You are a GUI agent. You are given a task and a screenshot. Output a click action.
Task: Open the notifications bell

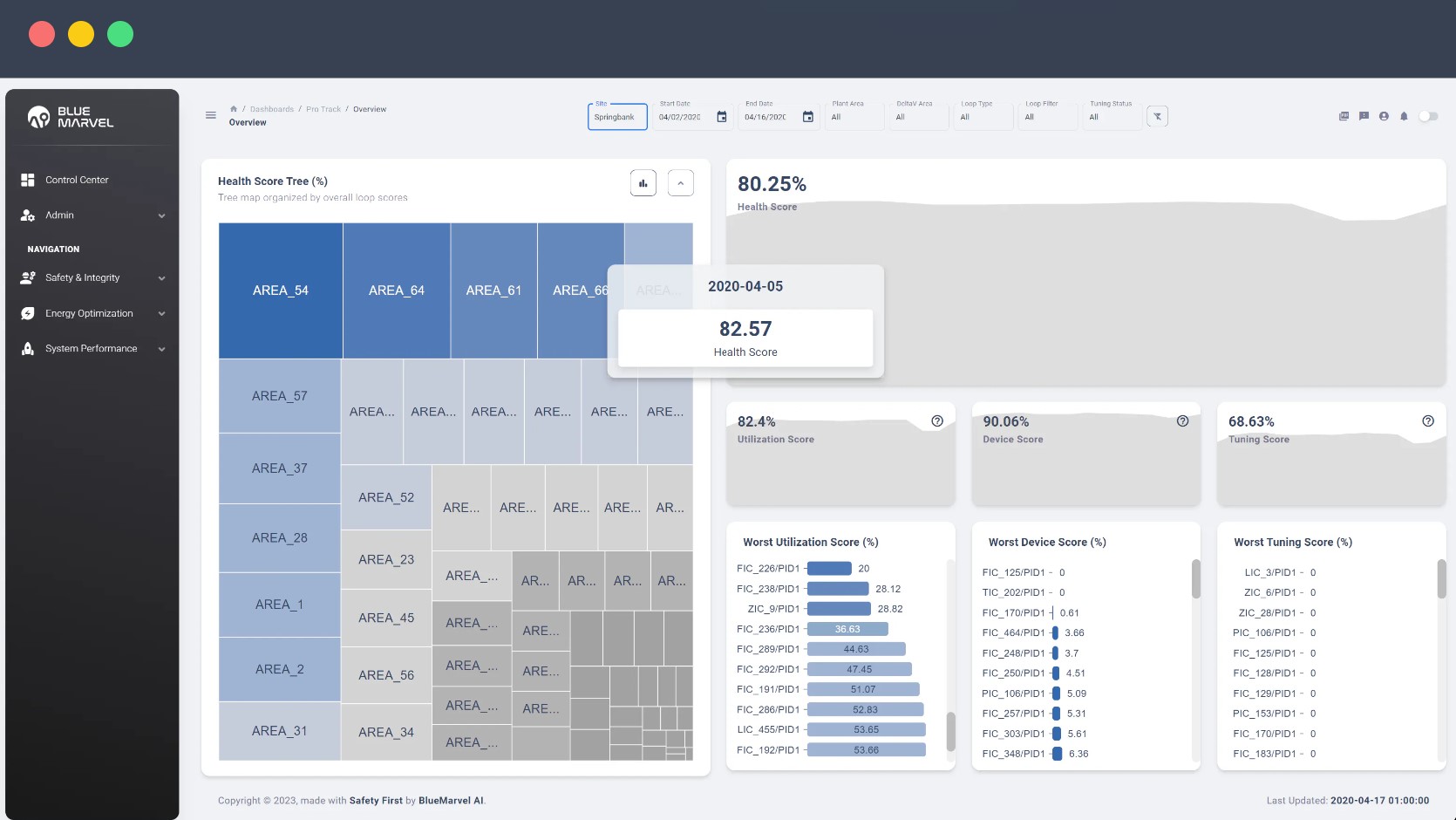tap(1404, 116)
